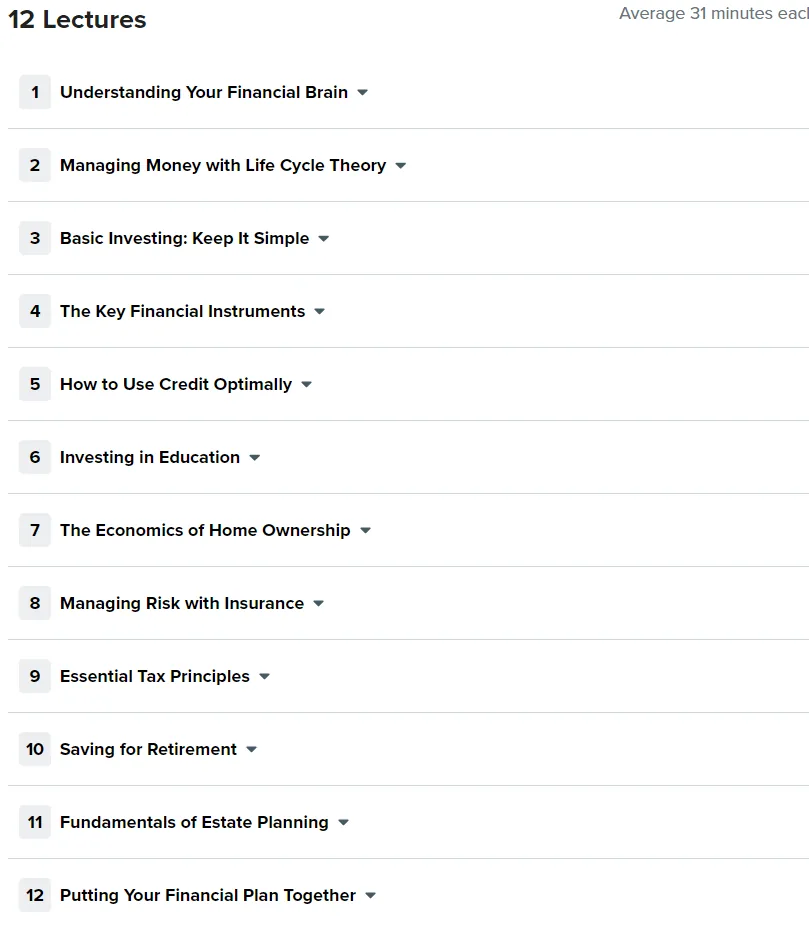Expand the Understanding Your Financial Brain arrow
This screenshot has height=929, width=809.
(x=363, y=92)
